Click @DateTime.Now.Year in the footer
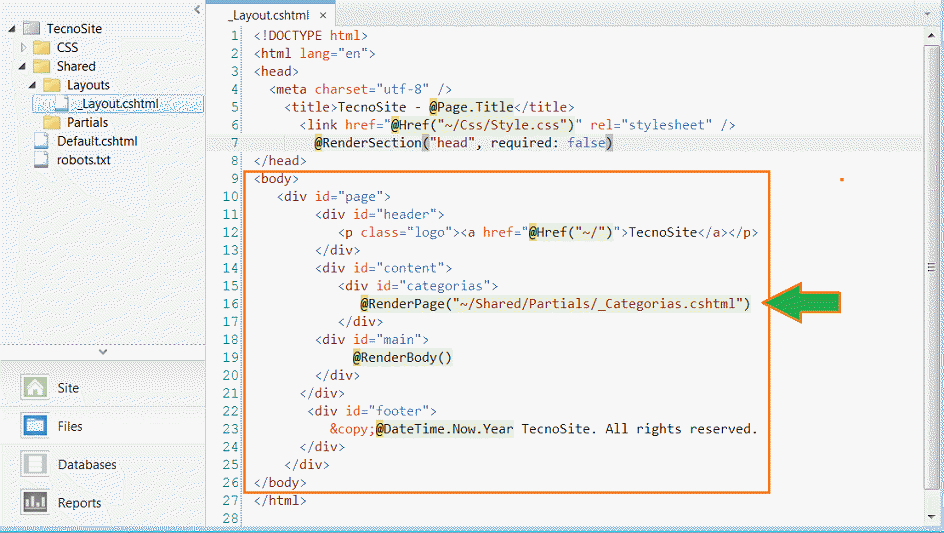Image resolution: width=944 pixels, height=533 pixels. point(444,429)
